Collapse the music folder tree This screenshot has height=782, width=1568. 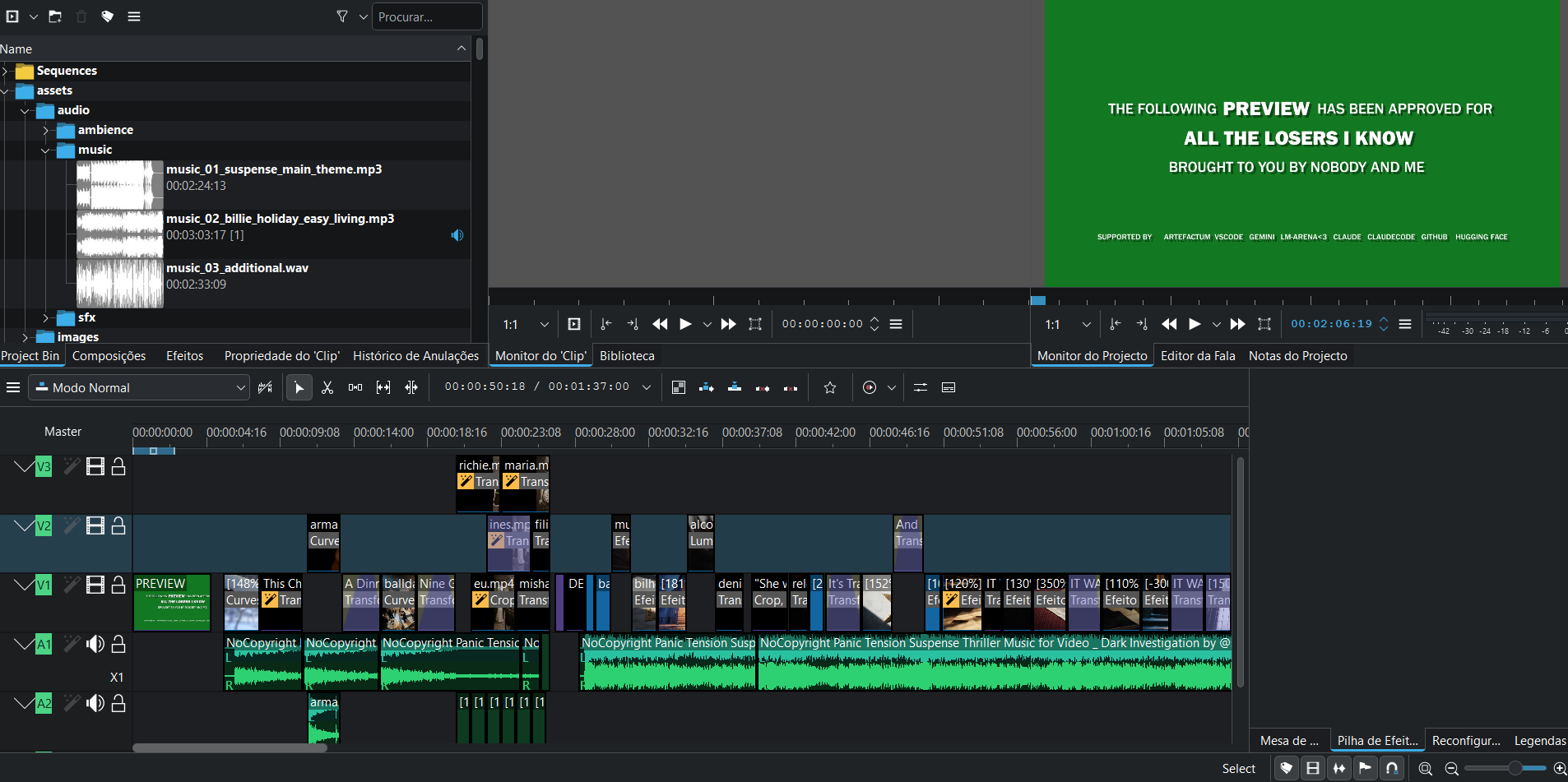46,150
